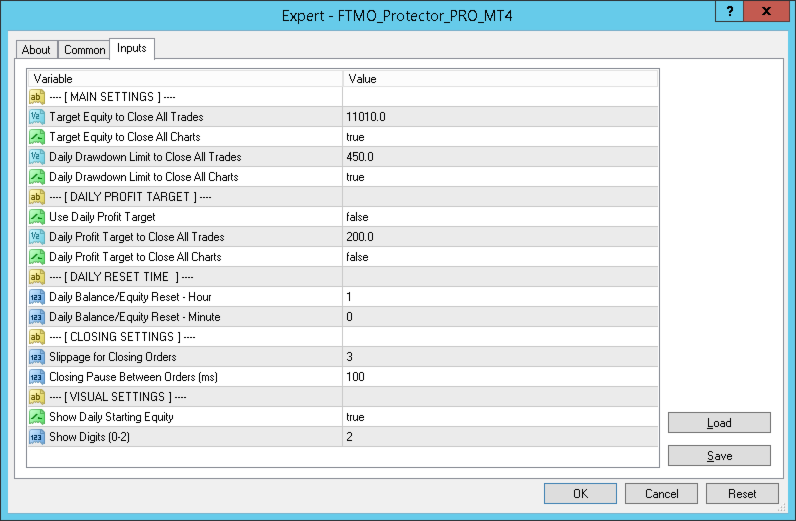Click the icon beside DAILY RESET TIME header

pyautogui.click(x=37, y=277)
